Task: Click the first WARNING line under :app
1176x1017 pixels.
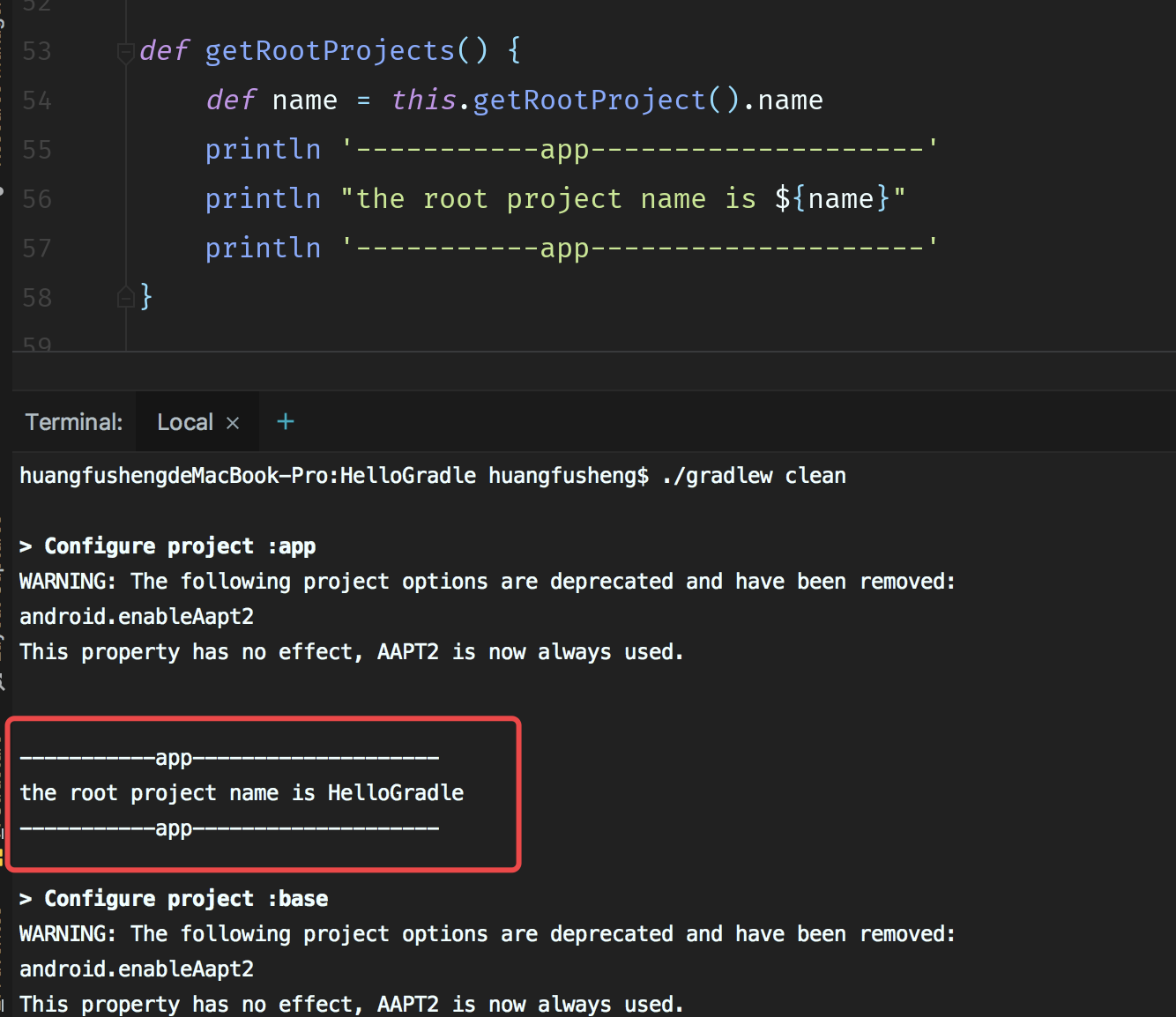Action: point(488,582)
